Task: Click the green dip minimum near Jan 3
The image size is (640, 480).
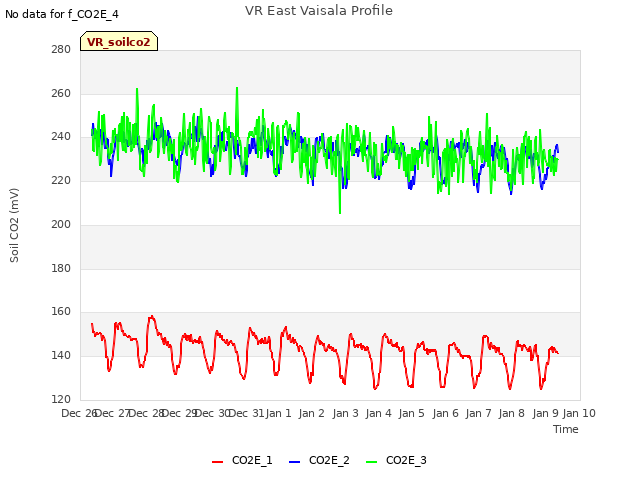Action: [x=340, y=213]
